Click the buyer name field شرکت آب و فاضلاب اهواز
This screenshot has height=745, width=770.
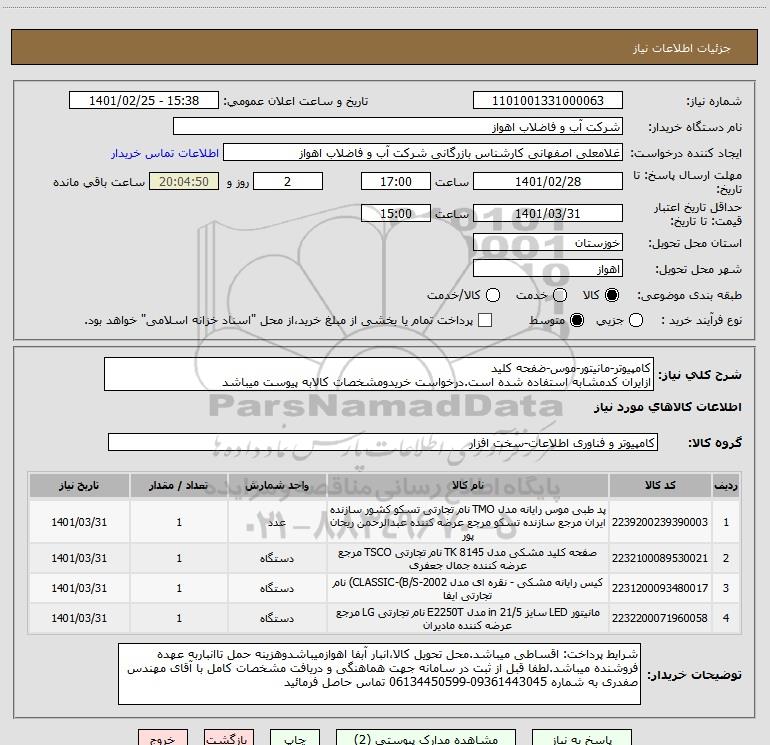[x=398, y=127]
